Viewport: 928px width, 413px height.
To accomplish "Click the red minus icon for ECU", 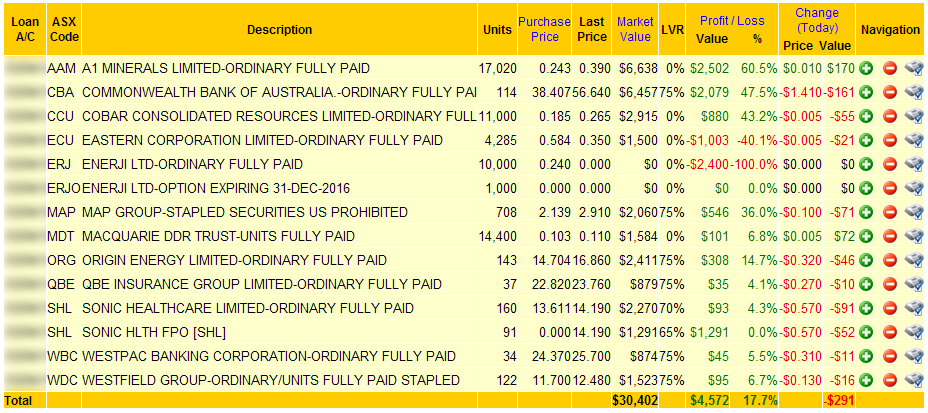I will click(x=890, y=140).
